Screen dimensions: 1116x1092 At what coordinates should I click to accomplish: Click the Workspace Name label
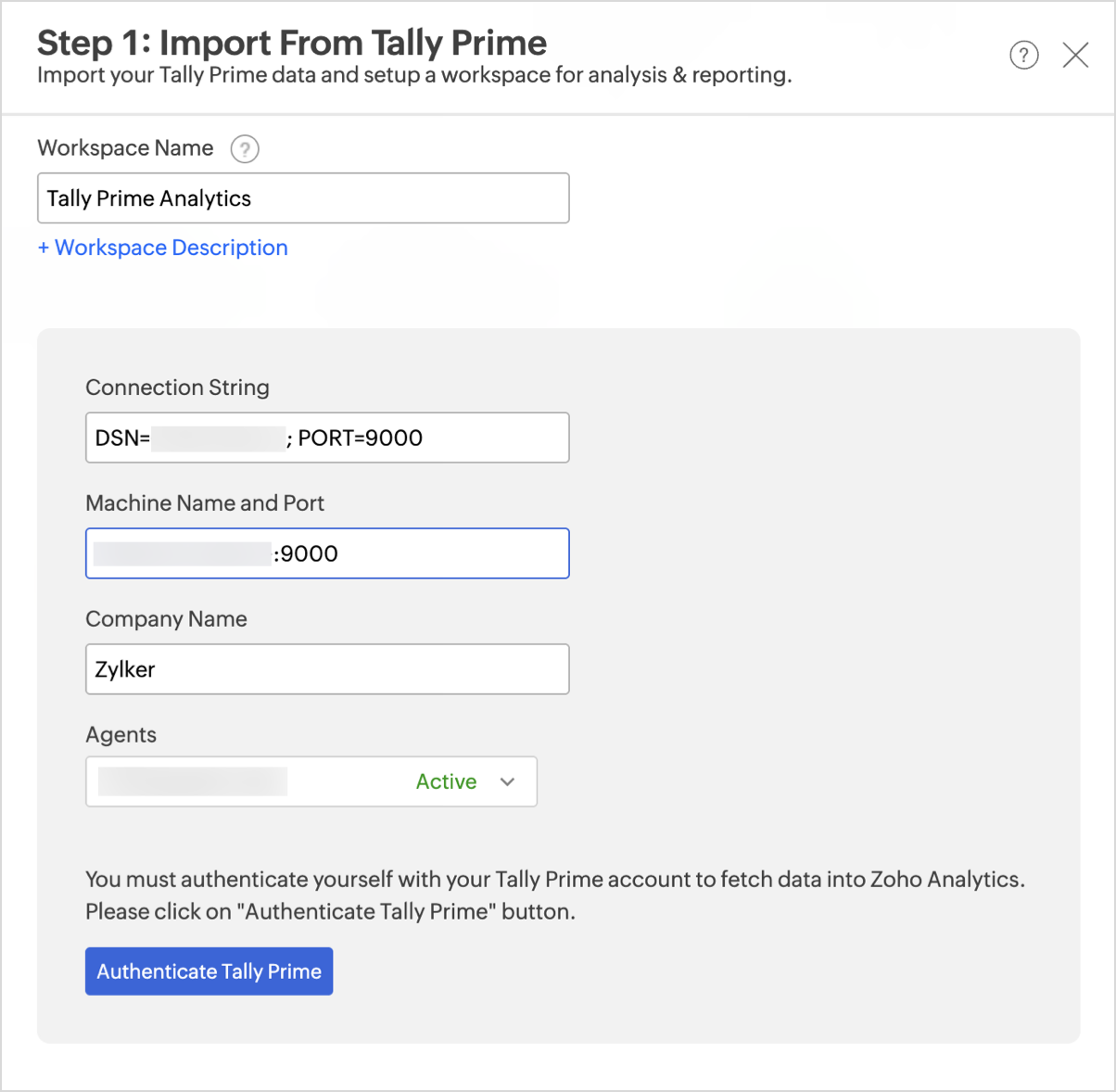[x=125, y=148]
